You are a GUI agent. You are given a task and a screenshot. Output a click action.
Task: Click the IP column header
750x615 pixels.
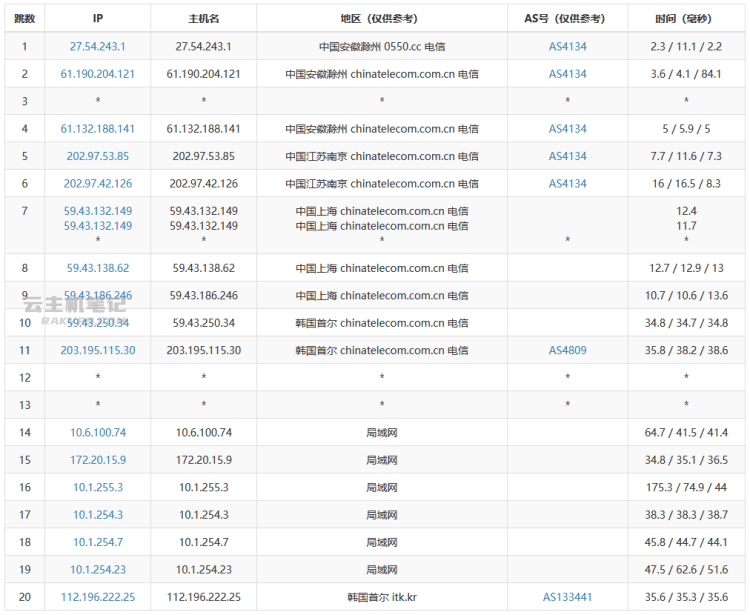(98, 18)
